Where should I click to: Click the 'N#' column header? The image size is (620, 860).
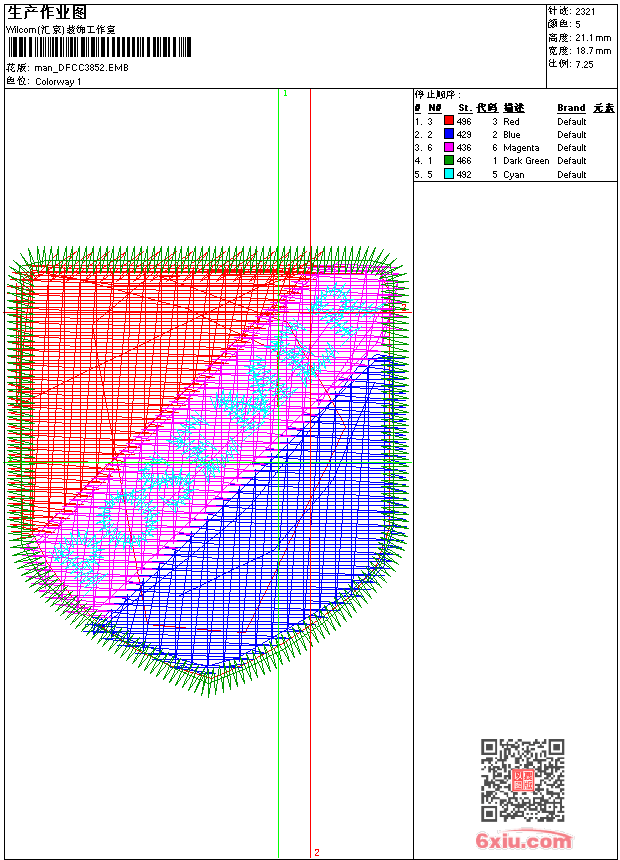[435, 108]
